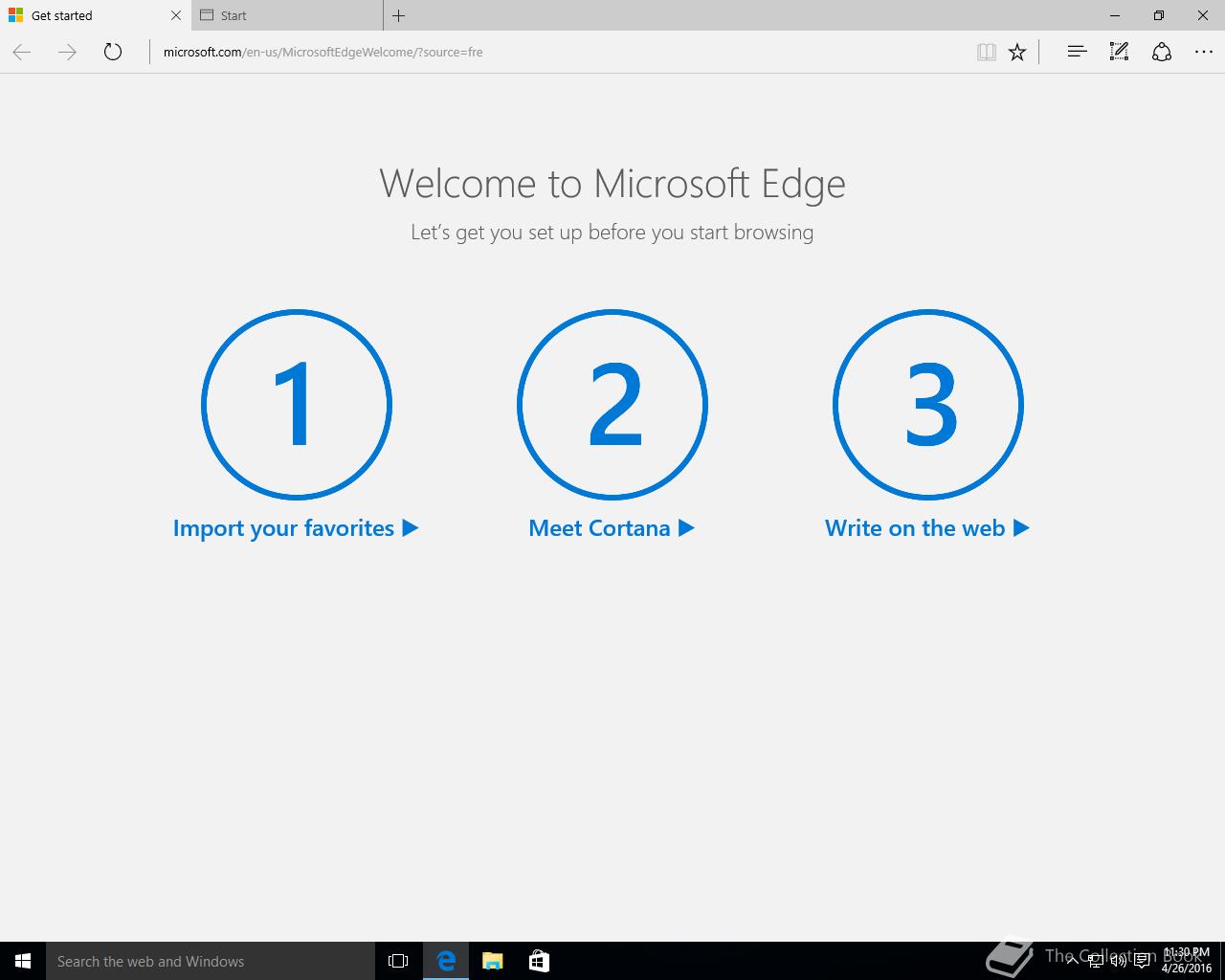Open a new tab with plus button
This screenshot has height=980, width=1225.
point(399,15)
